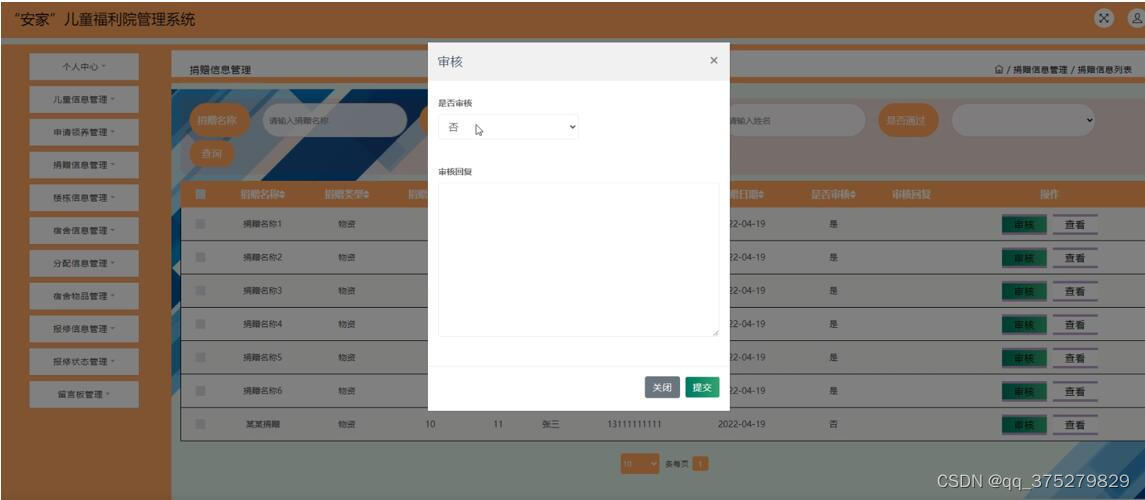Click 审核 button for row 捐赠名称1
Screen dimensions: 1145x500
[x=1024, y=225]
